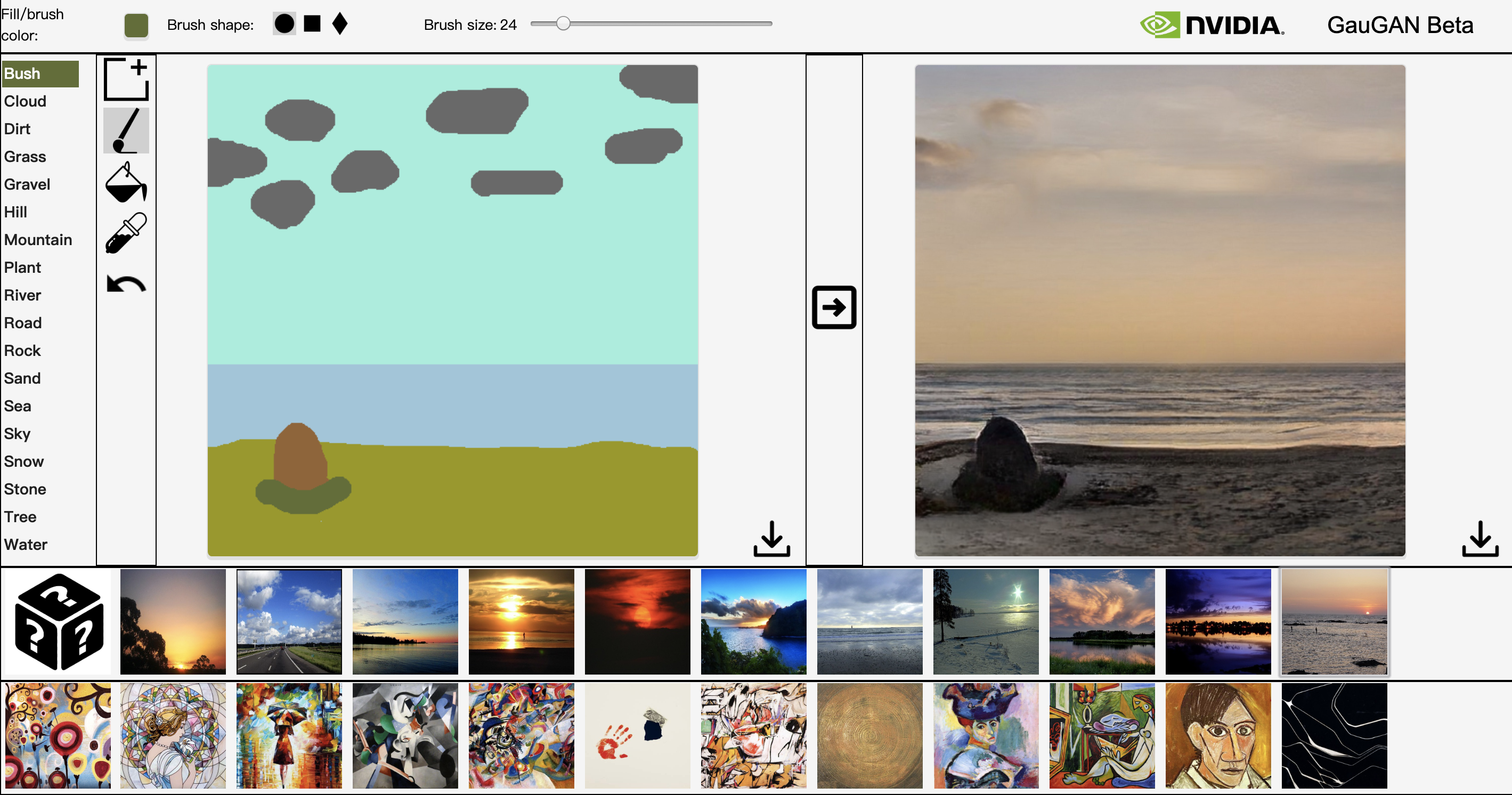
Task: Generate image with the right-arrow button
Action: pos(834,307)
